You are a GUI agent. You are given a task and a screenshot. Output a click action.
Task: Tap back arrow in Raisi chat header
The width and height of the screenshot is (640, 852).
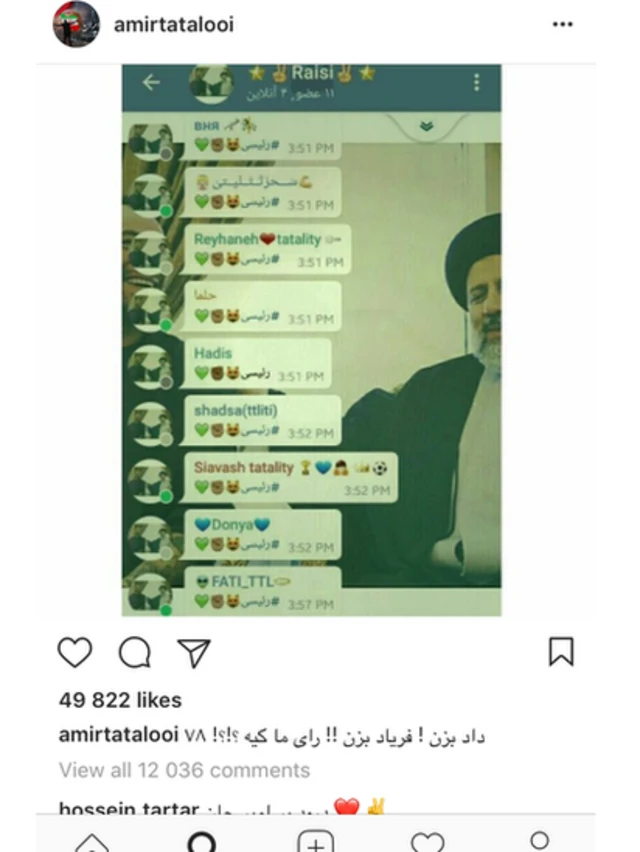tap(151, 82)
